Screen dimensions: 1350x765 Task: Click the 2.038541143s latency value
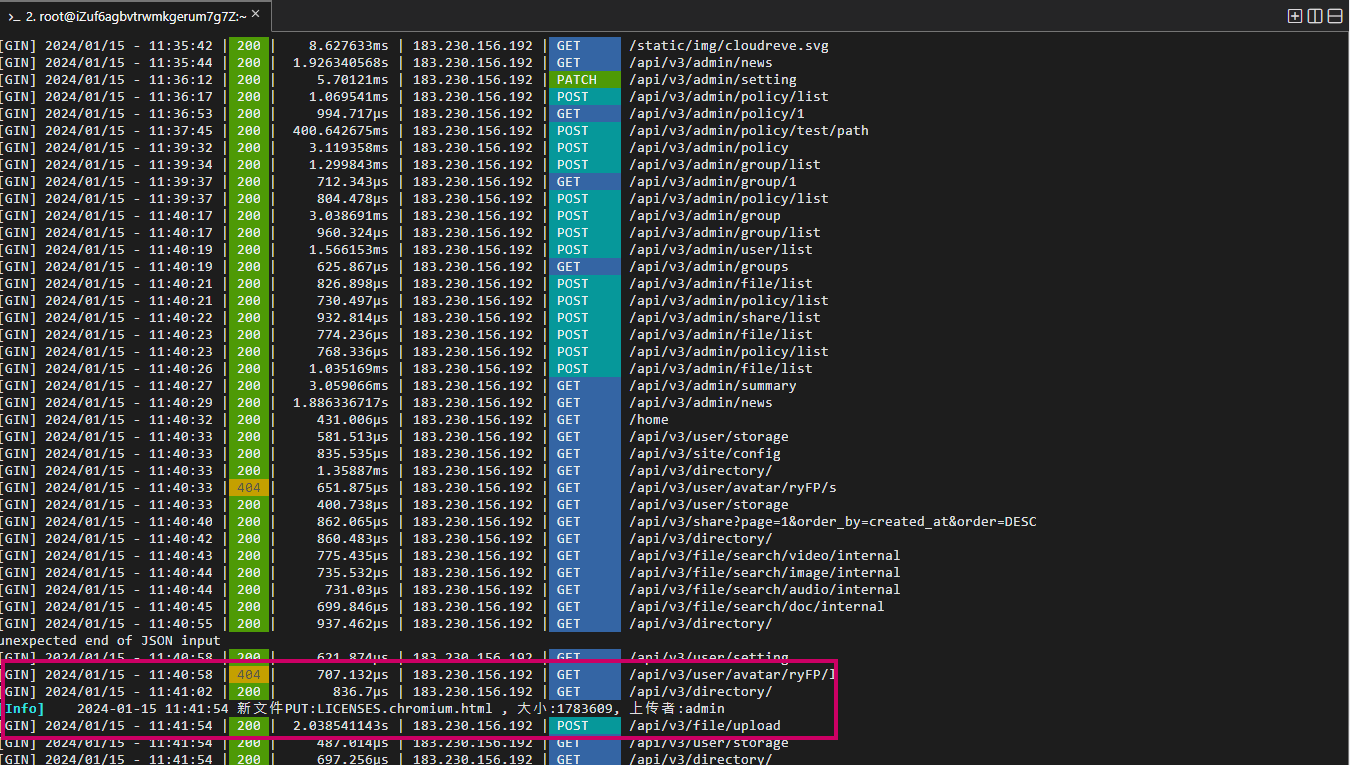[341, 726]
